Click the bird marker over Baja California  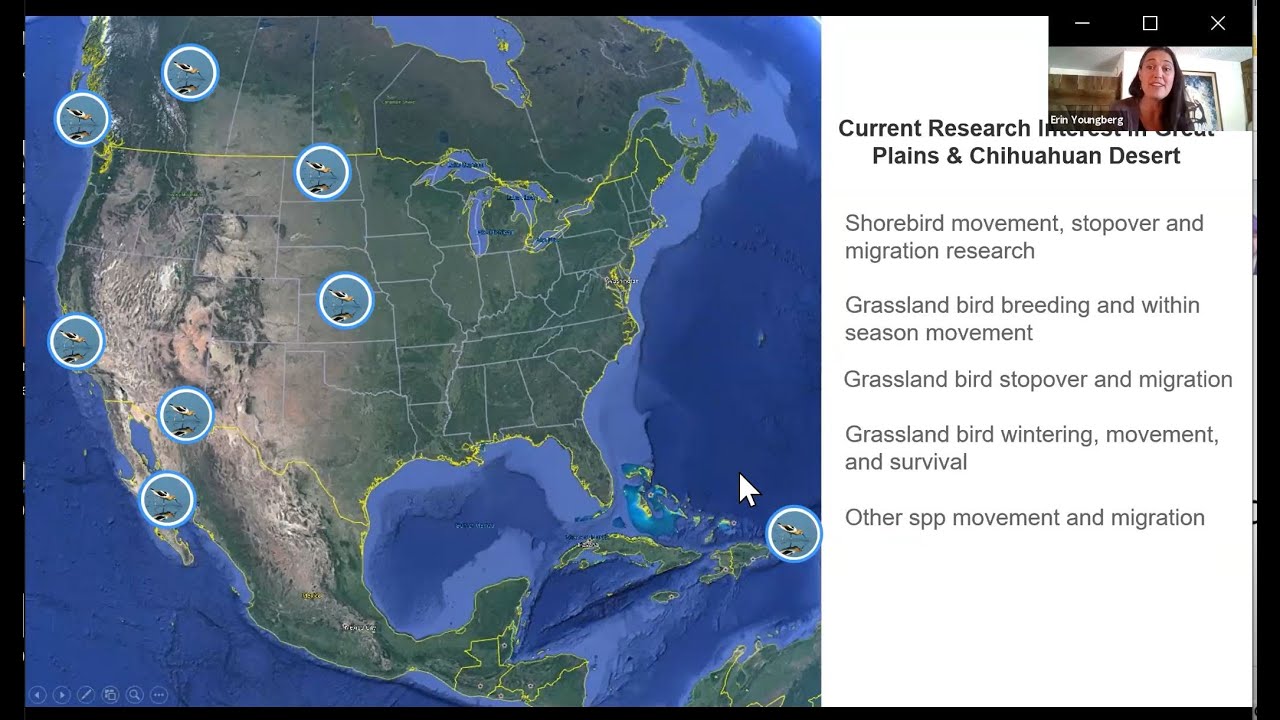click(x=167, y=500)
